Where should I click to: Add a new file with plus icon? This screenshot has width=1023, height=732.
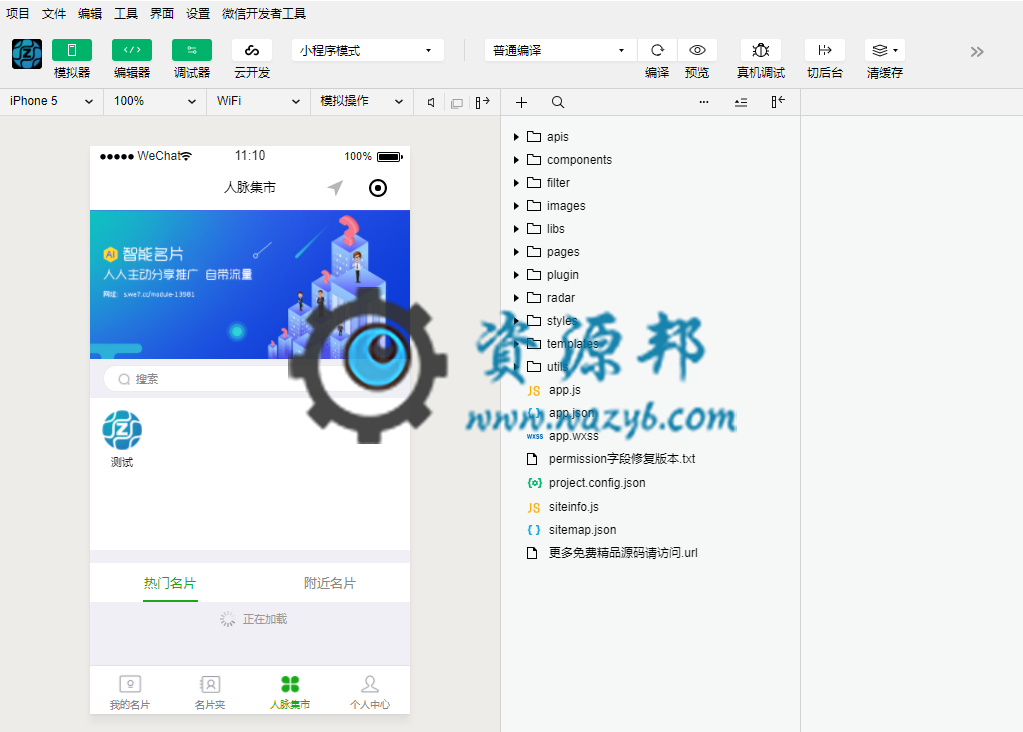click(x=521, y=102)
